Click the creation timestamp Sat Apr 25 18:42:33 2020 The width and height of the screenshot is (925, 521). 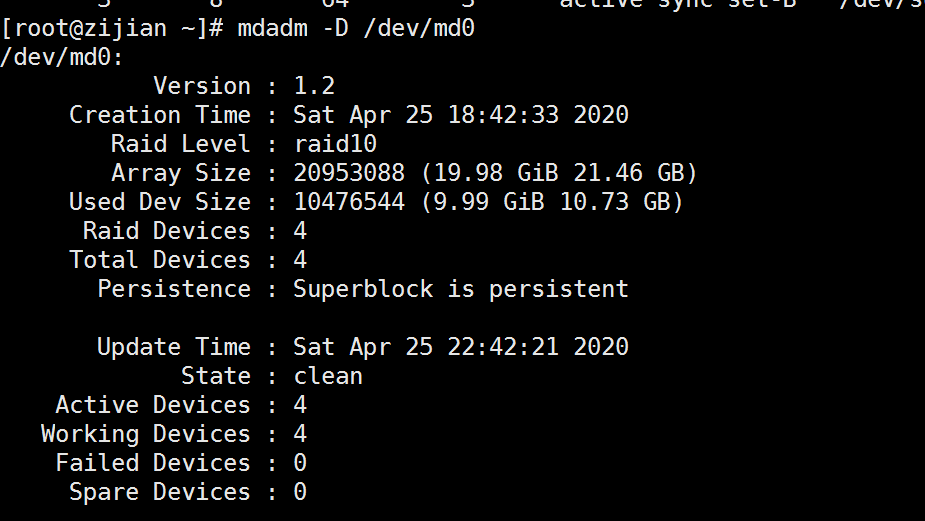pyautogui.click(x=461, y=115)
